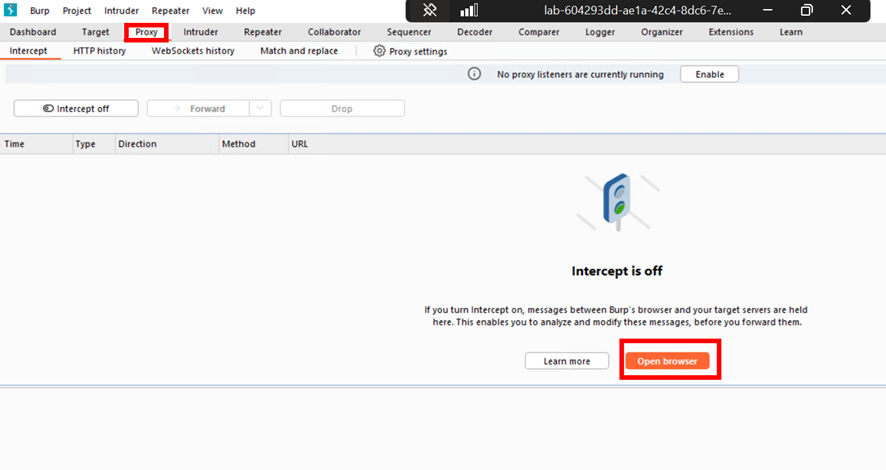Switch to Match and replace sub-tab
The image size is (886, 470).
pyautogui.click(x=299, y=51)
